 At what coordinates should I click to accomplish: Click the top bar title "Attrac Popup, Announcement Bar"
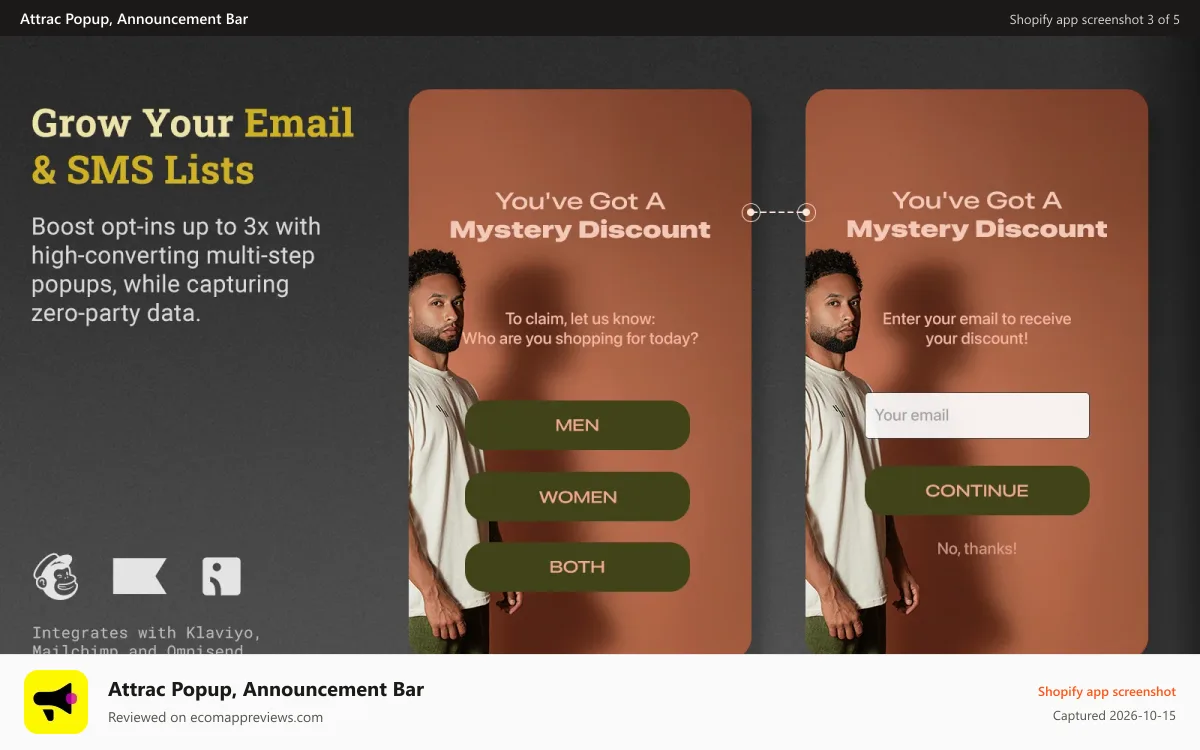[x=134, y=19]
